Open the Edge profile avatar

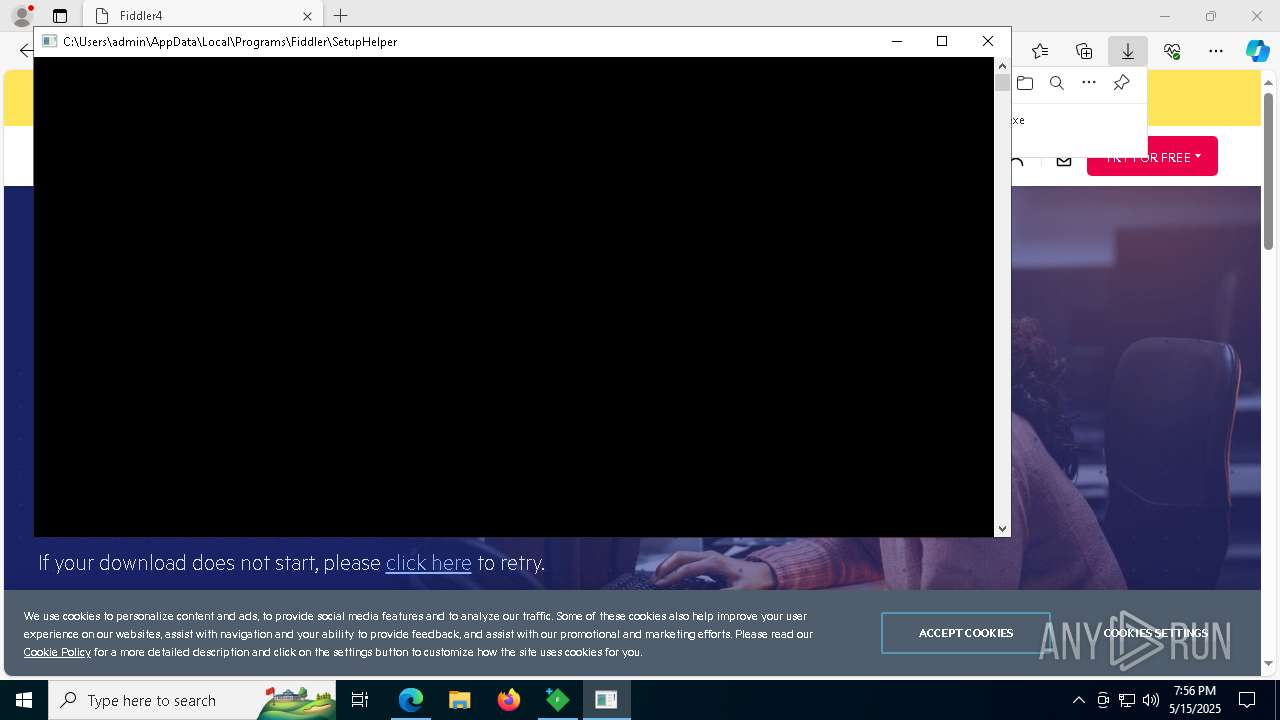click(21, 16)
